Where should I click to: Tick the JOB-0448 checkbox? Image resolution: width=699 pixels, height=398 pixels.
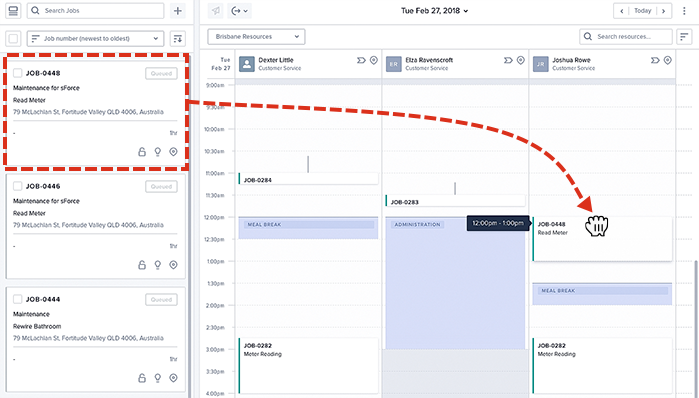[17, 73]
